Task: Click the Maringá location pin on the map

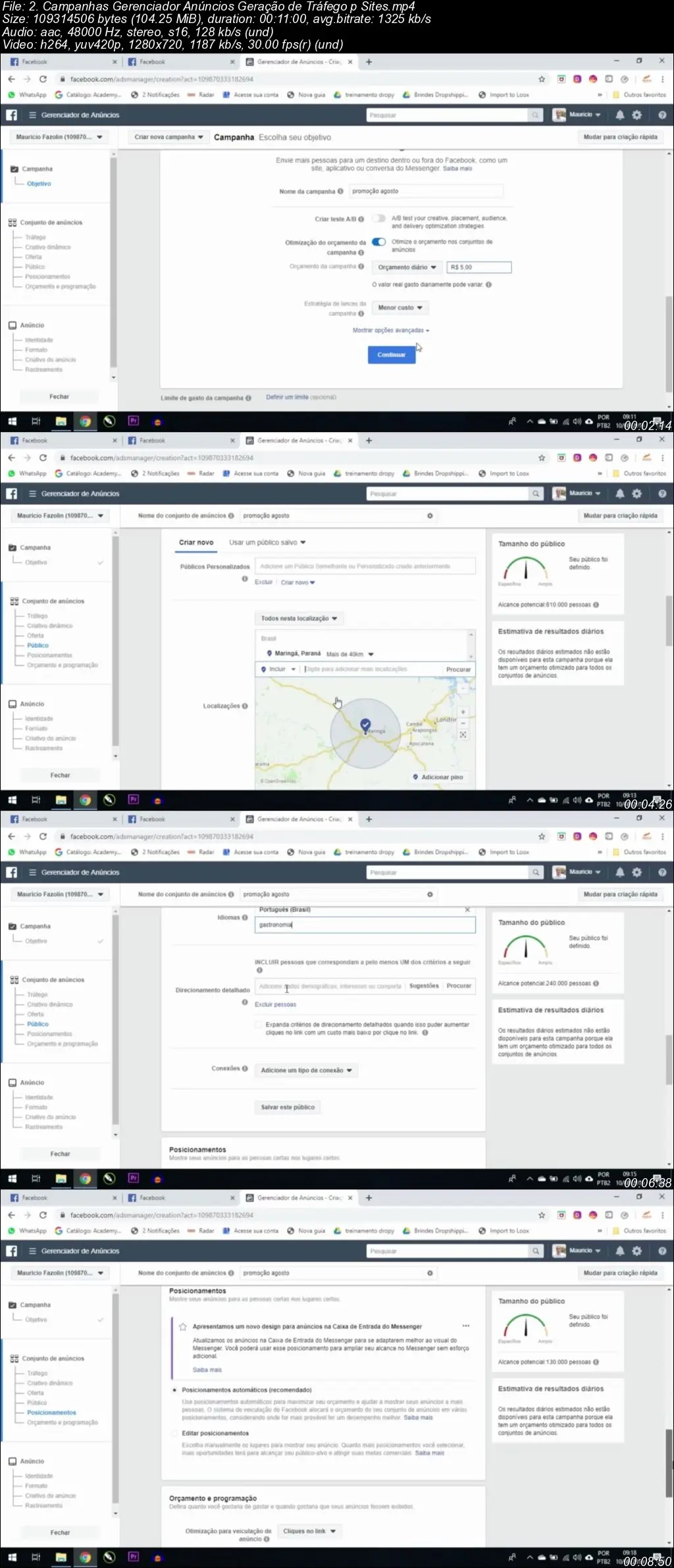Action: click(x=365, y=725)
